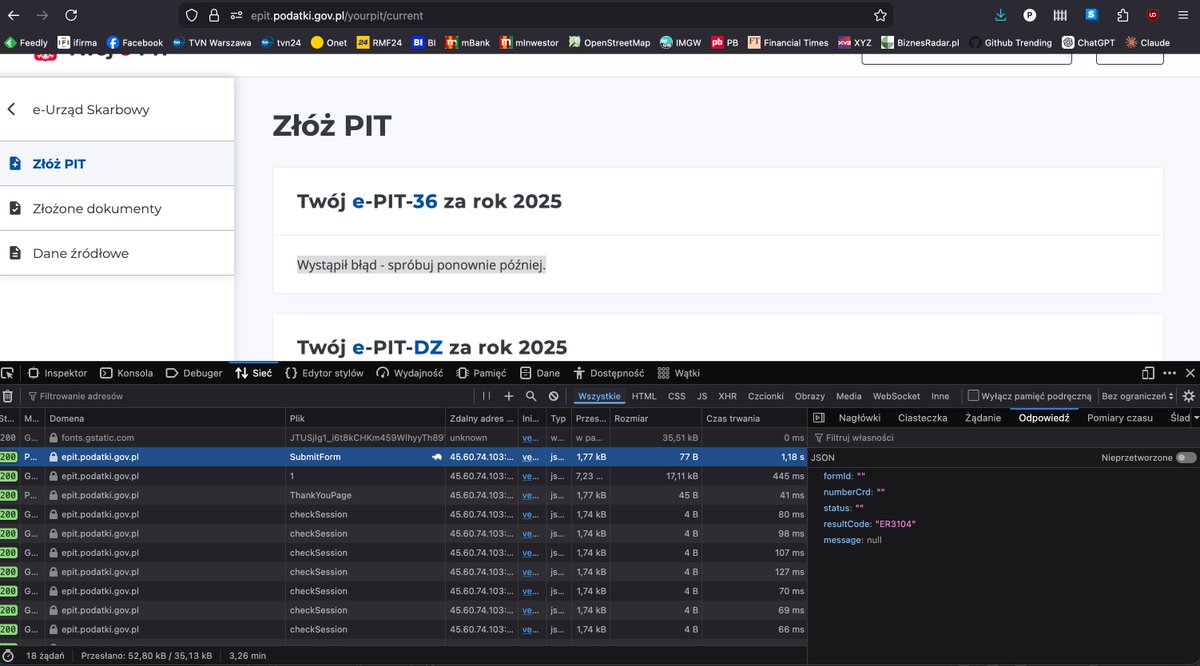The height and width of the screenshot is (666, 1200).
Task: Filter requests by Wszystkie
Action: tap(599, 396)
